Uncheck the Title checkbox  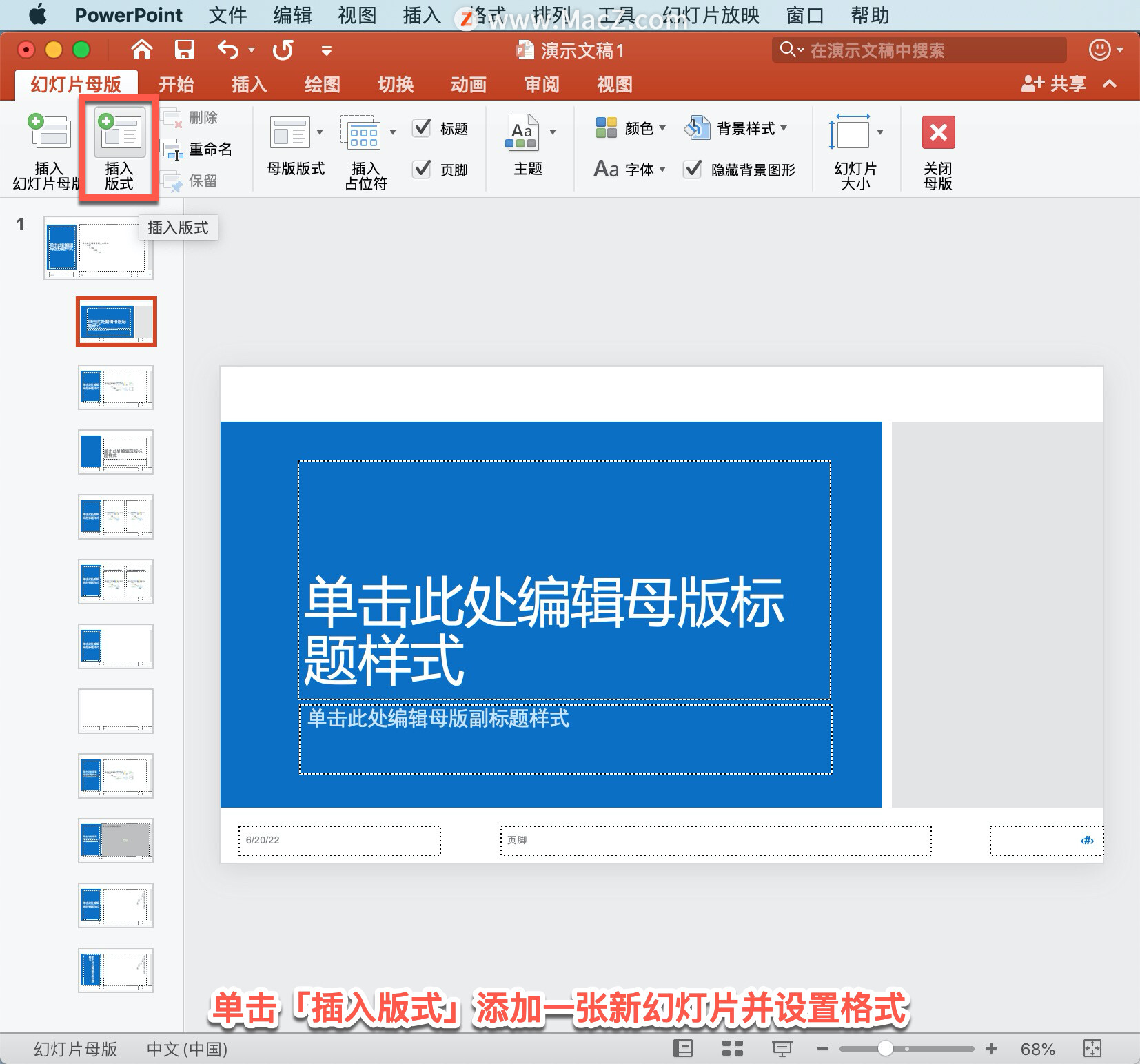tap(422, 128)
